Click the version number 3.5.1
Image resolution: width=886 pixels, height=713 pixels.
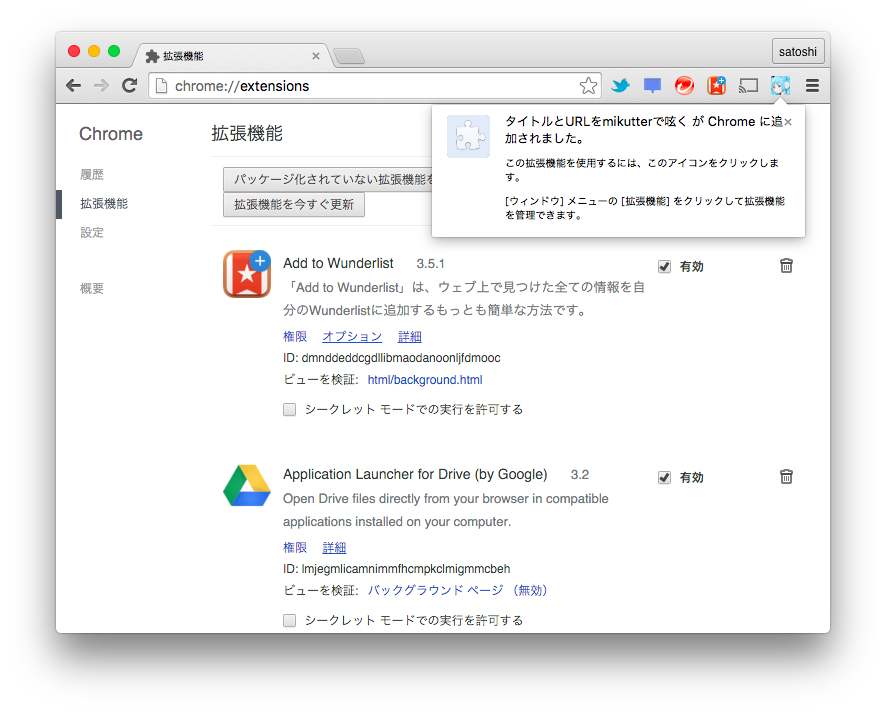tap(431, 264)
